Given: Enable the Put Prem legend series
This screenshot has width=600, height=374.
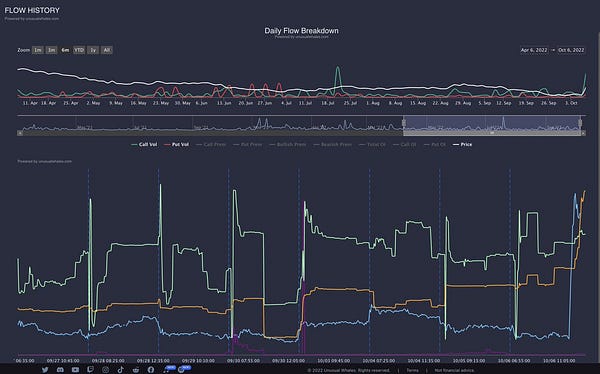Looking at the screenshot, I should [248, 144].
